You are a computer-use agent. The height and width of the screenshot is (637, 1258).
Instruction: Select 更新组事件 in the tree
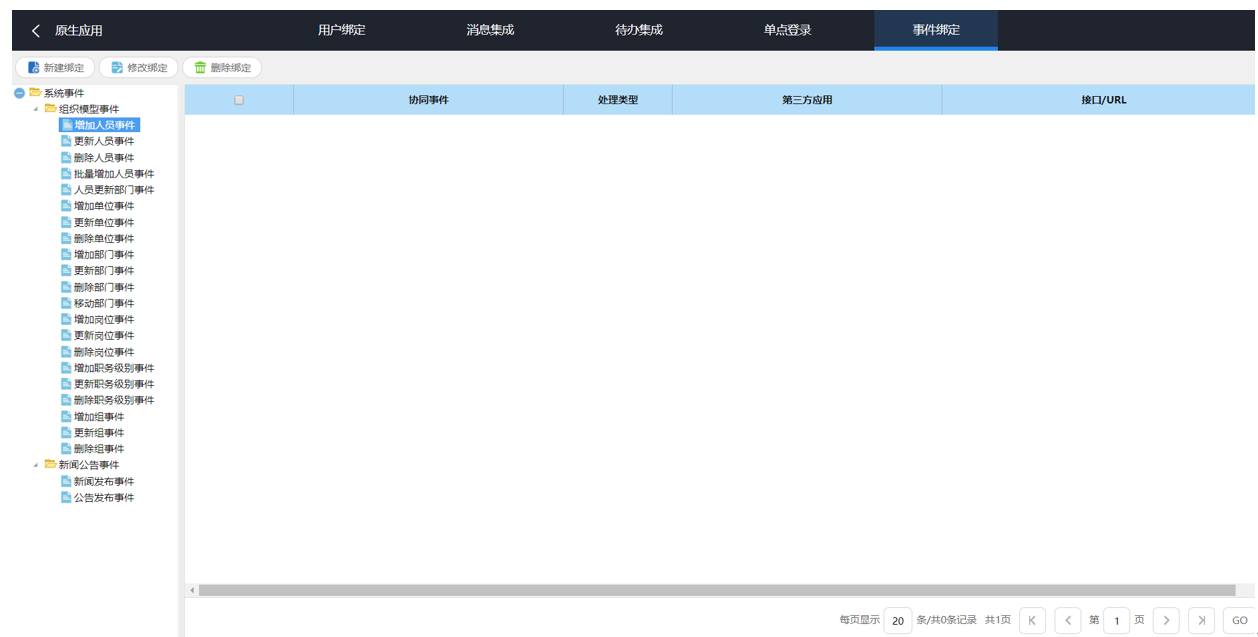[x=99, y=433]
